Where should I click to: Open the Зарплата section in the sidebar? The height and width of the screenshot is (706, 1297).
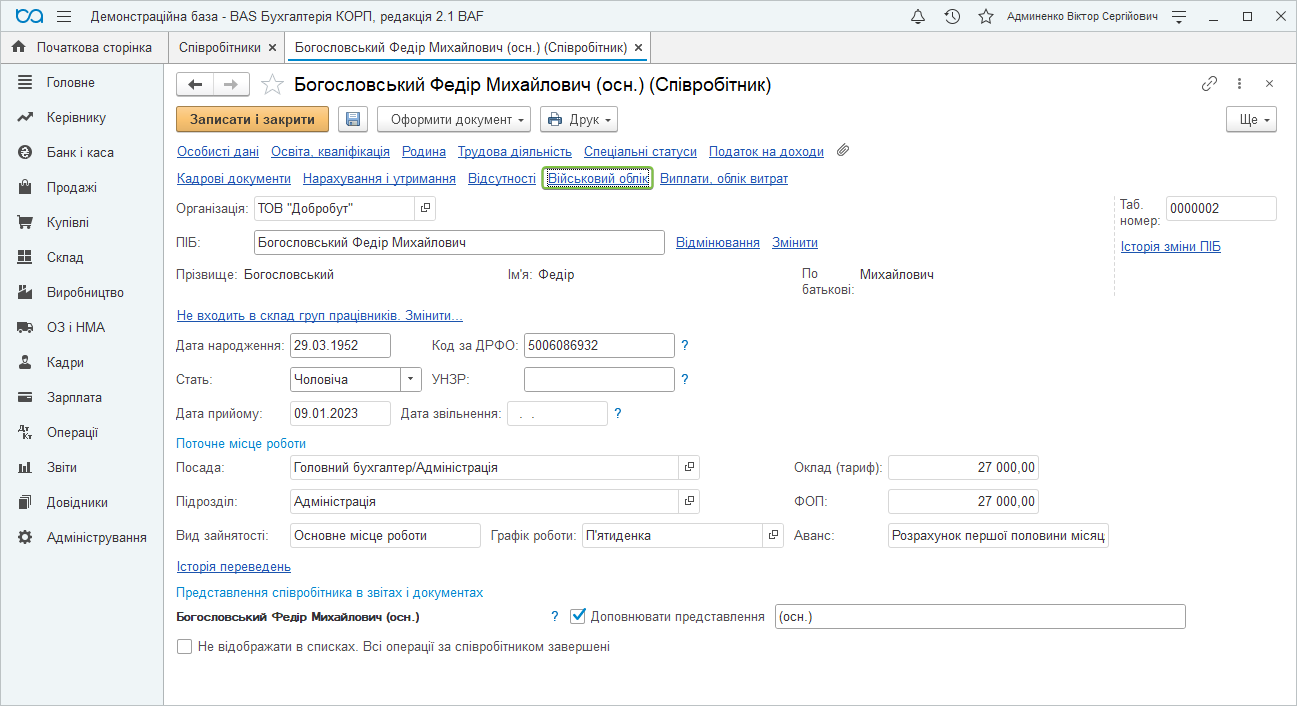coord(74,397)
